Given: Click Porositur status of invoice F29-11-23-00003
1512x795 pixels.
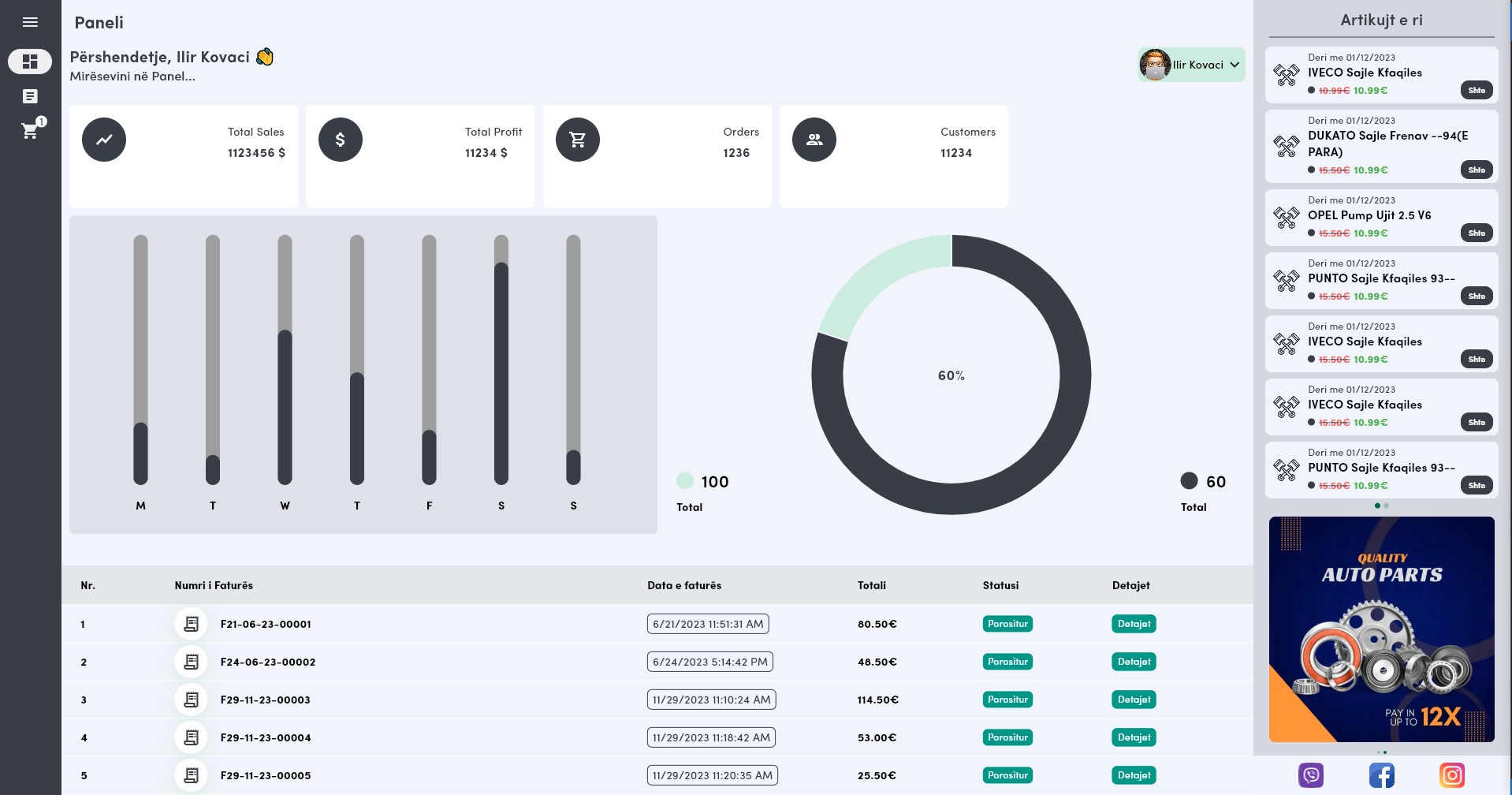Looking at the screenshot, I should point(1007,700).
